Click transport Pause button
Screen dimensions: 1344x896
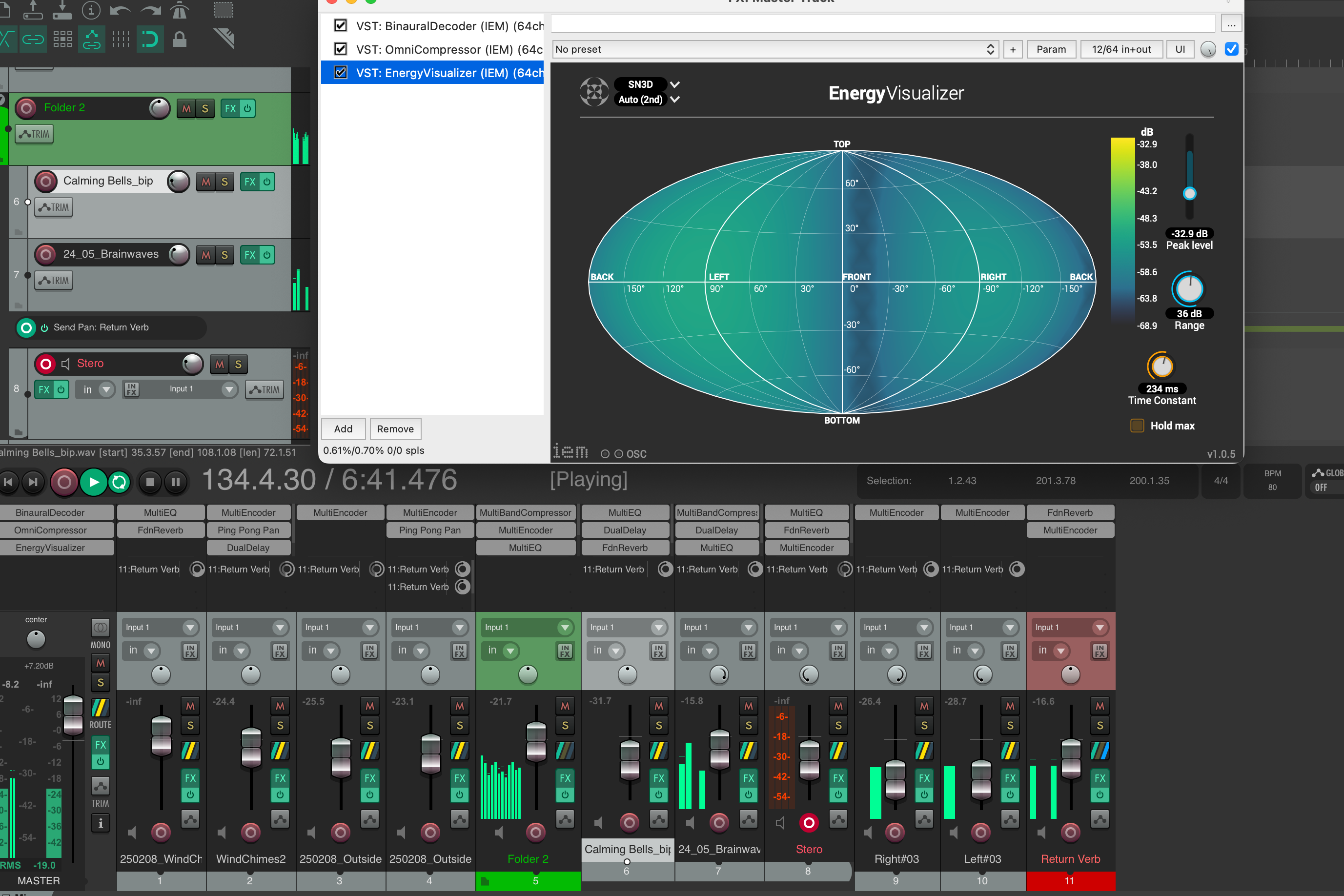(175, 482)
